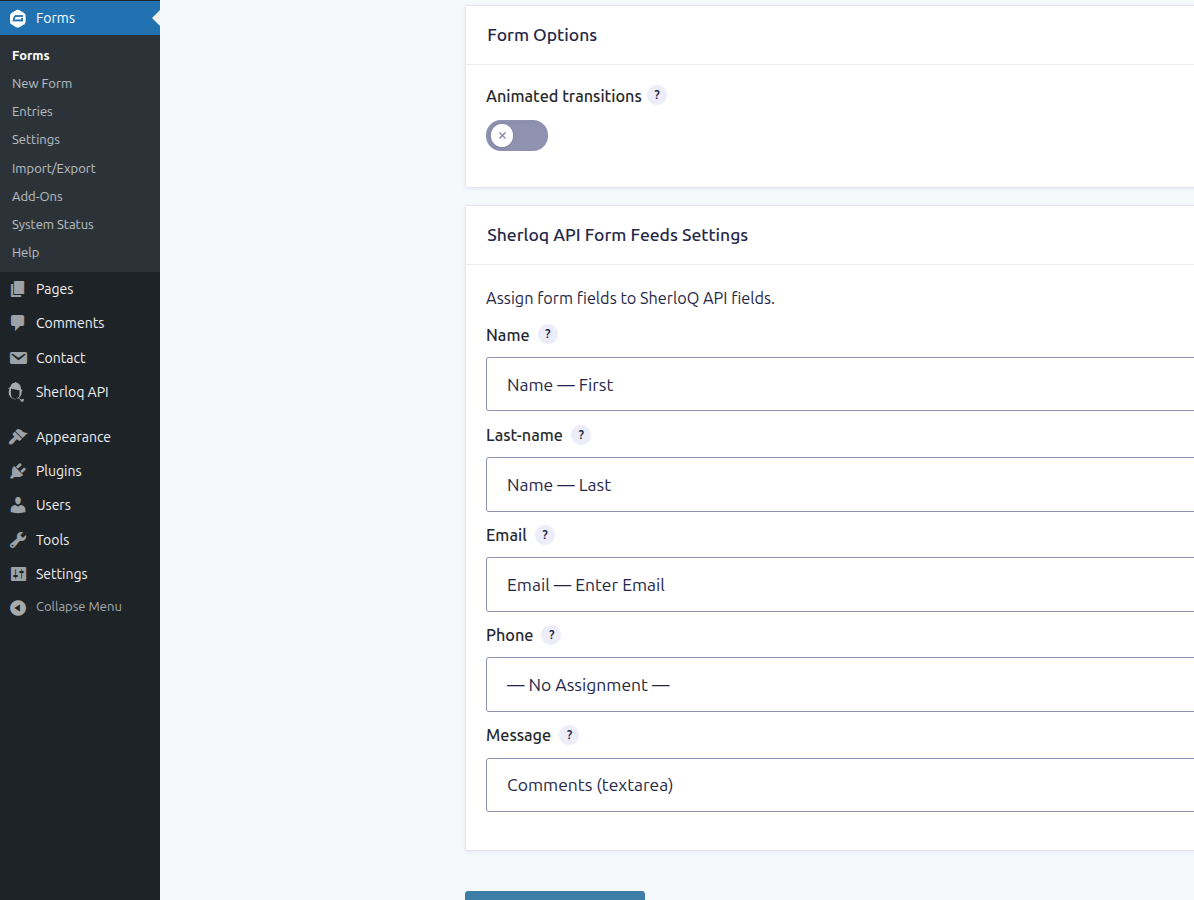Toggle the Animated transitions switch
Viewport: 1194px width, 900px height.
pos(517,136)
